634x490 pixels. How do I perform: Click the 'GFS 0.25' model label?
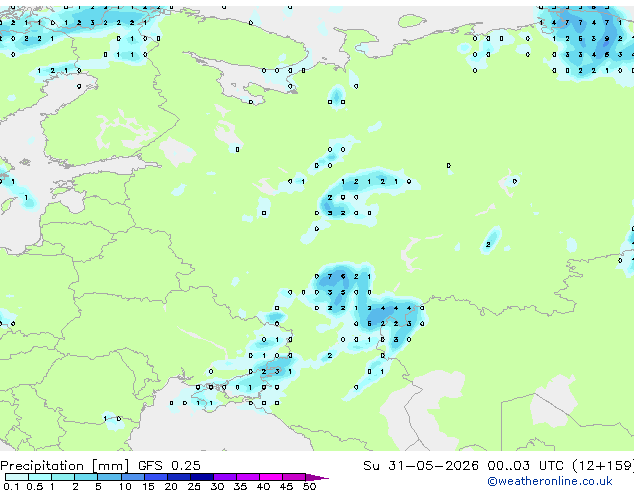click(169, 466)
